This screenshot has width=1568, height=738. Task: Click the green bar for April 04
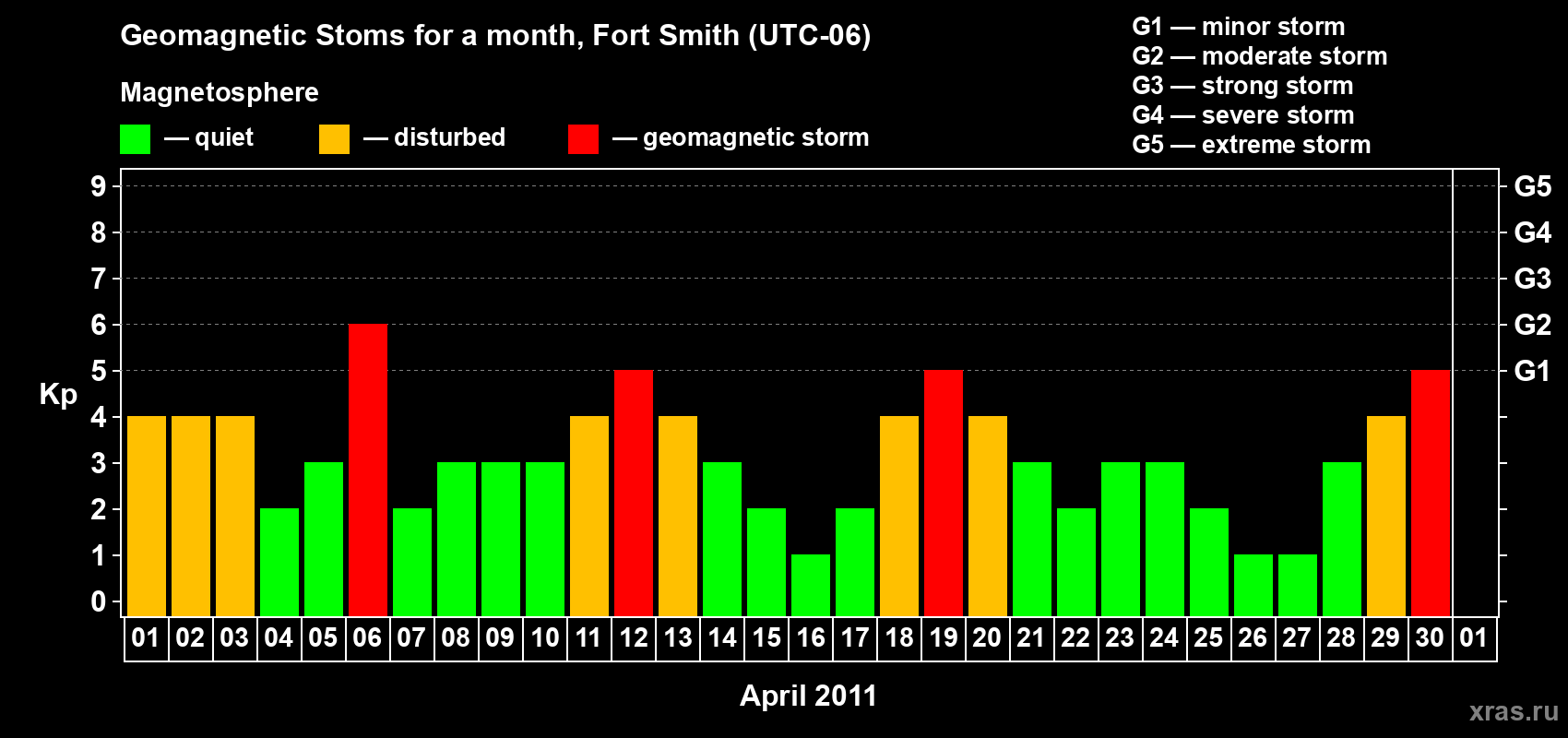click(279, 563)
